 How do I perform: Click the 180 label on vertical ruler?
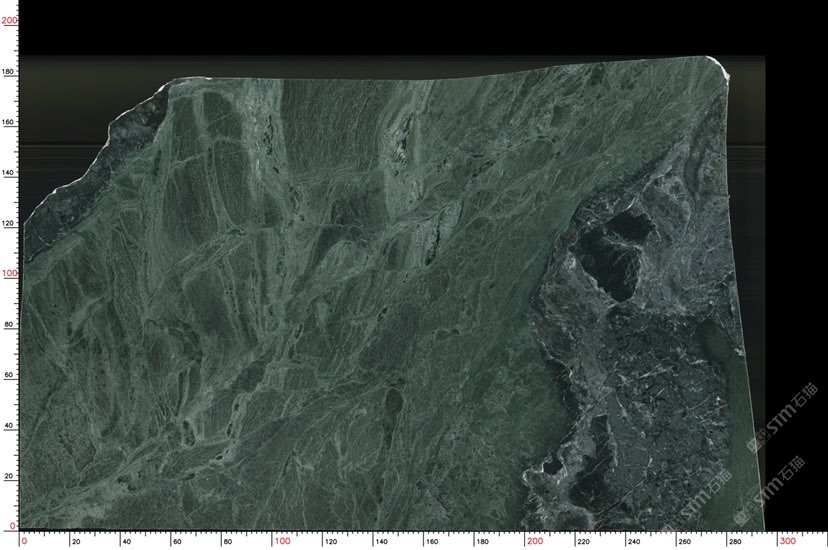[x=9, y=72]
